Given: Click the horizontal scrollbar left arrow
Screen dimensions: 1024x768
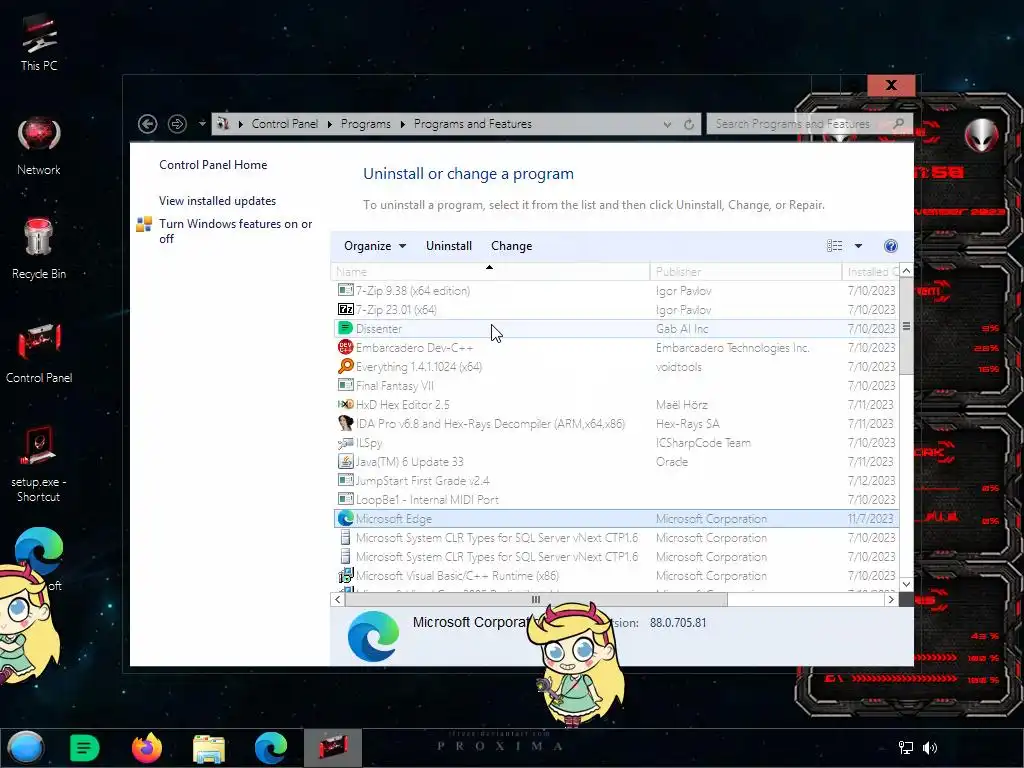Looking at the screenshot, I should click(x=338, y=600).
